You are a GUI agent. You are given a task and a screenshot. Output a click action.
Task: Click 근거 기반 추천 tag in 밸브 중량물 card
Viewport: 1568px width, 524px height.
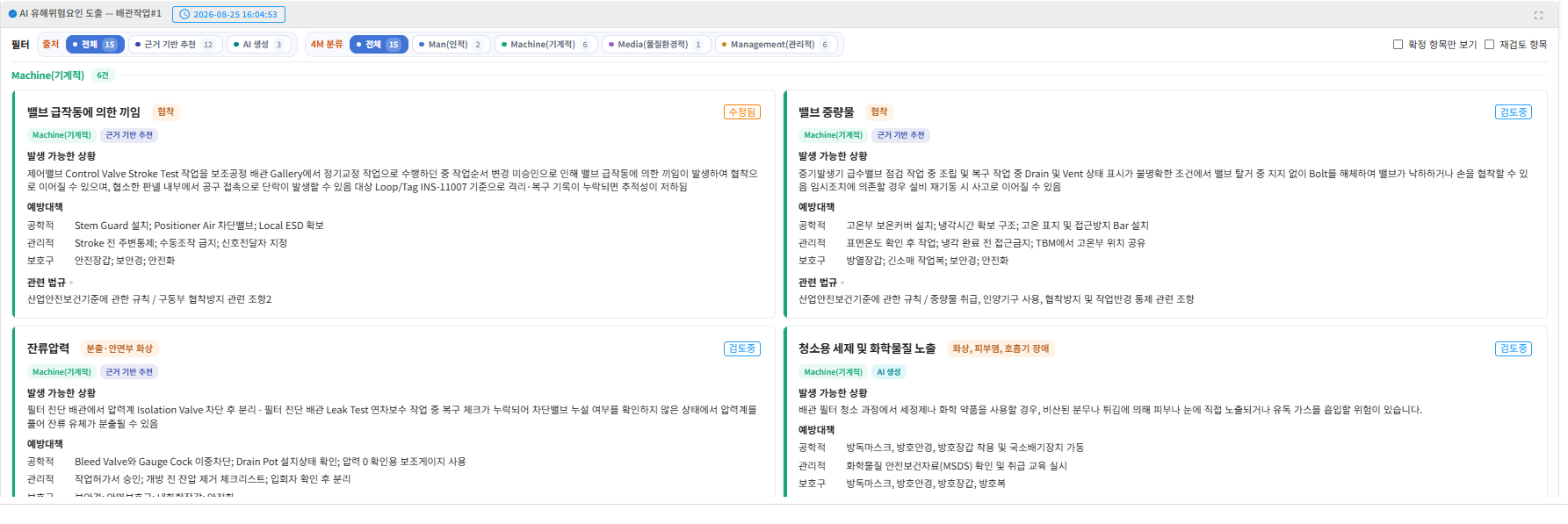(x=900, y=135)
